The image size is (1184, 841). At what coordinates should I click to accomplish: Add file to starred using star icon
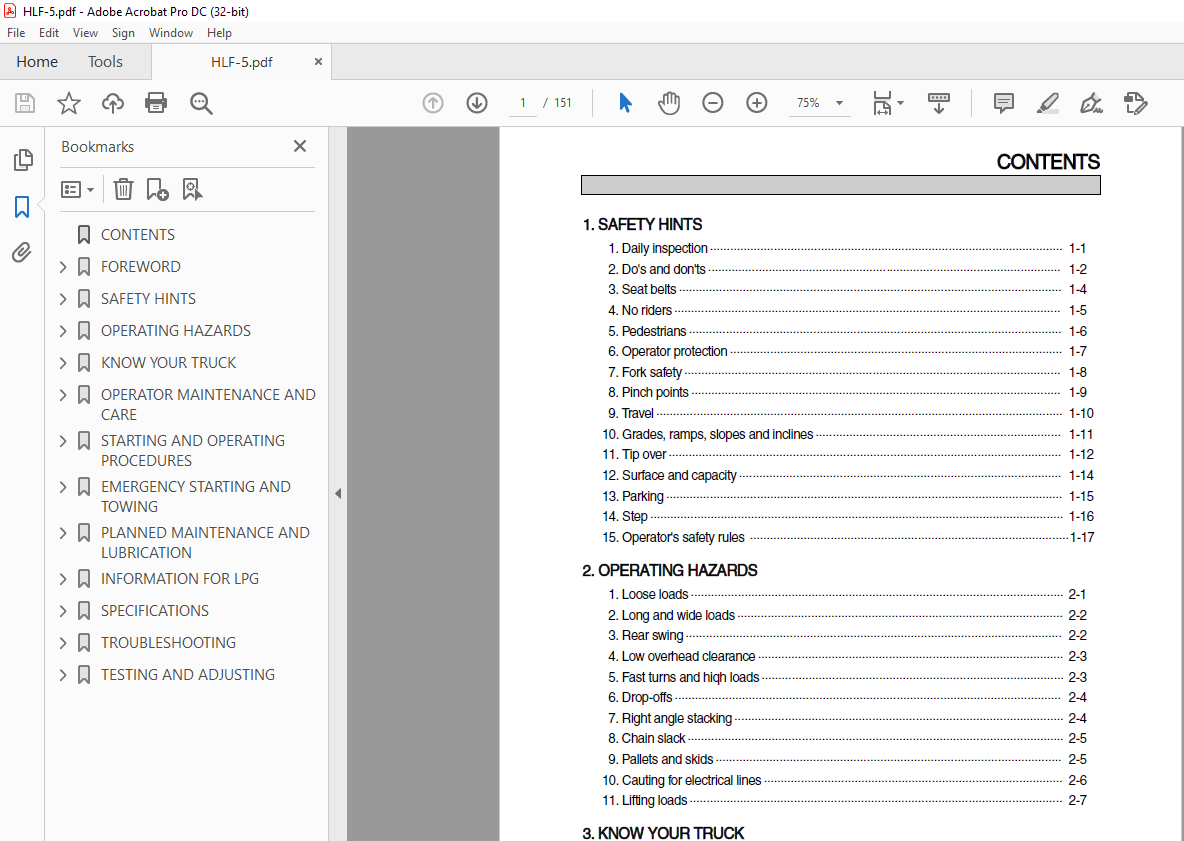(69, 103)
